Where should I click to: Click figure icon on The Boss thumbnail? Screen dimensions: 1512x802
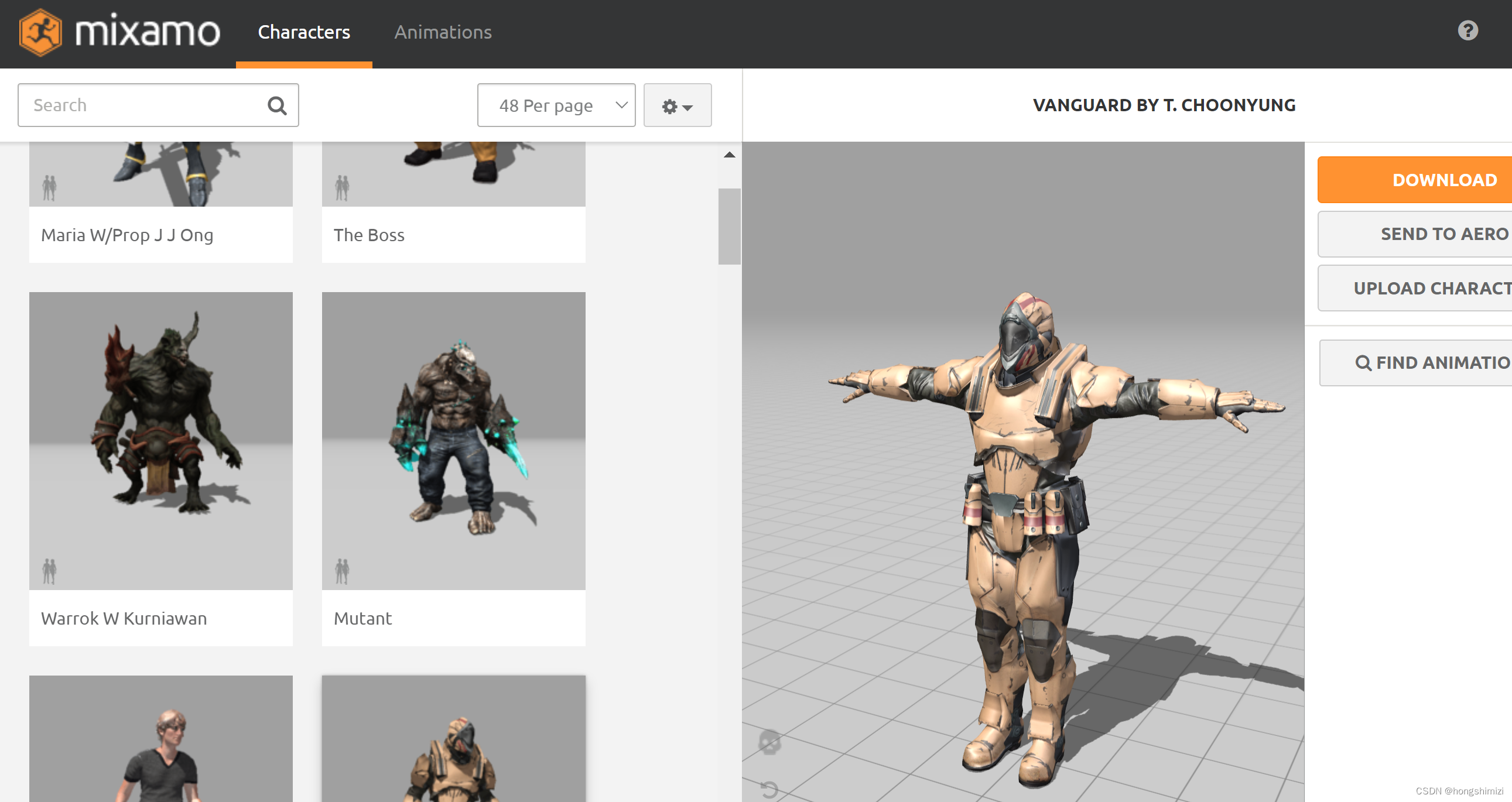click(342, 188)
